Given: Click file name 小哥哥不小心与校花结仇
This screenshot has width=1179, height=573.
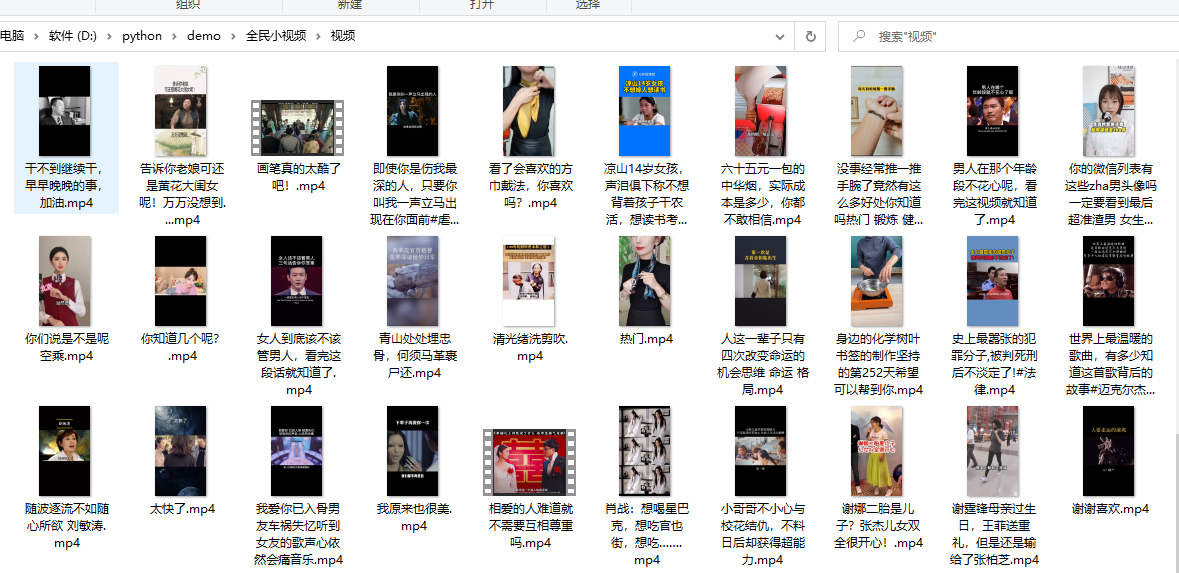Looking at the screenshot, I should coord(762,534).
